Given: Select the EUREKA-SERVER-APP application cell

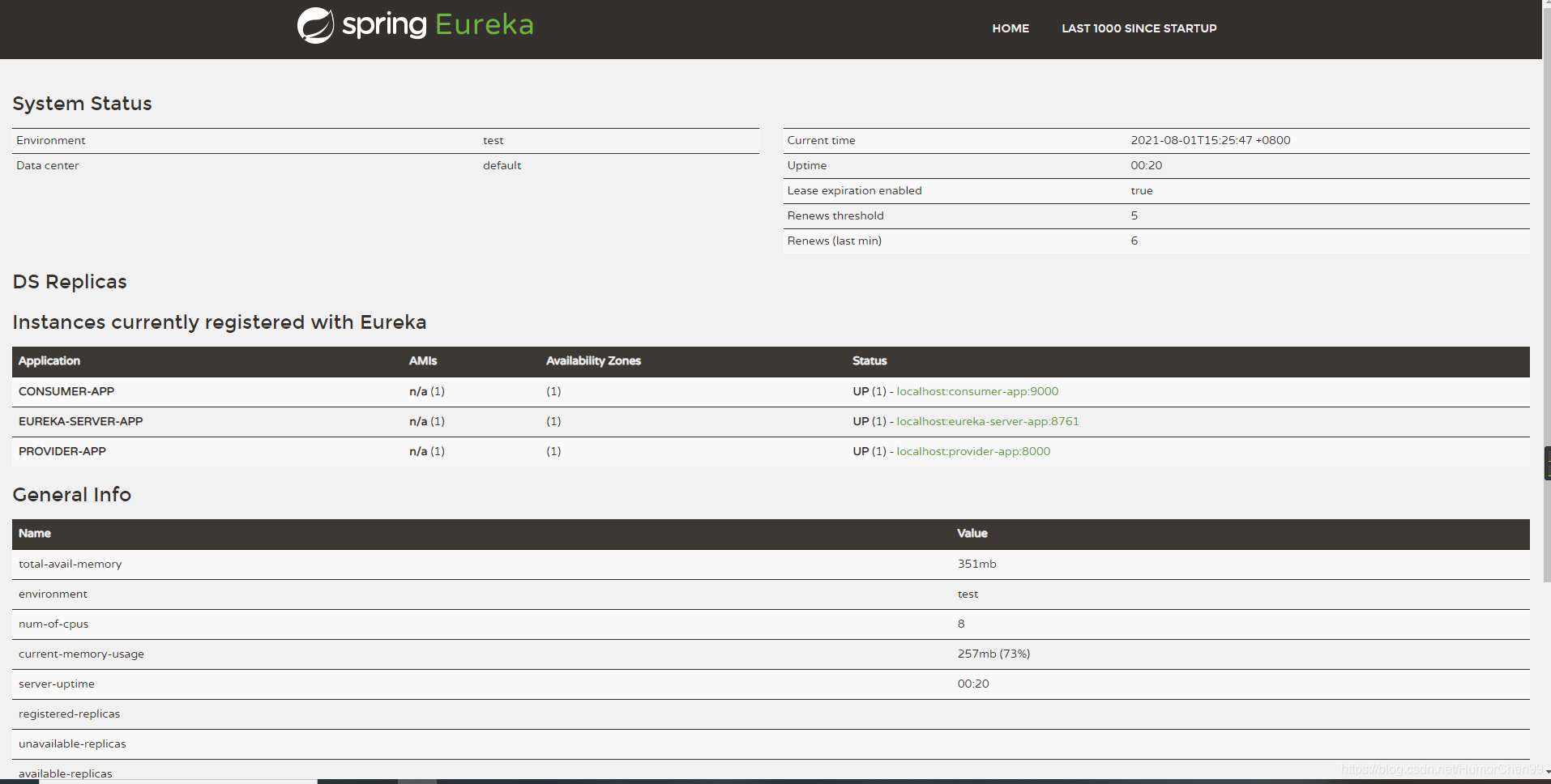Looking at the screenshot, I should (80, 421).
